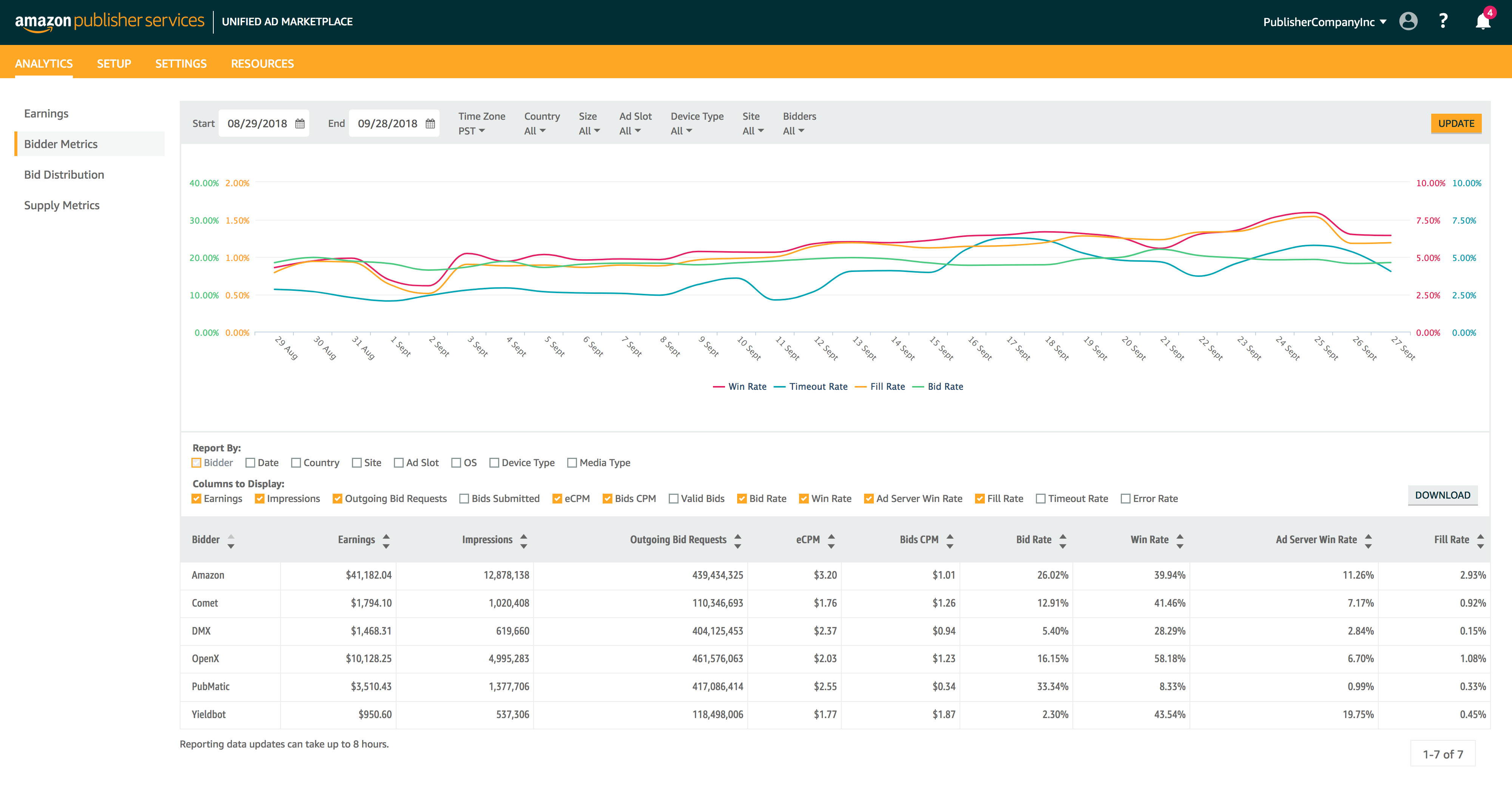Open the Size filter dropdown
Screen dimensions: 1512x797
[x=589, y=131]
